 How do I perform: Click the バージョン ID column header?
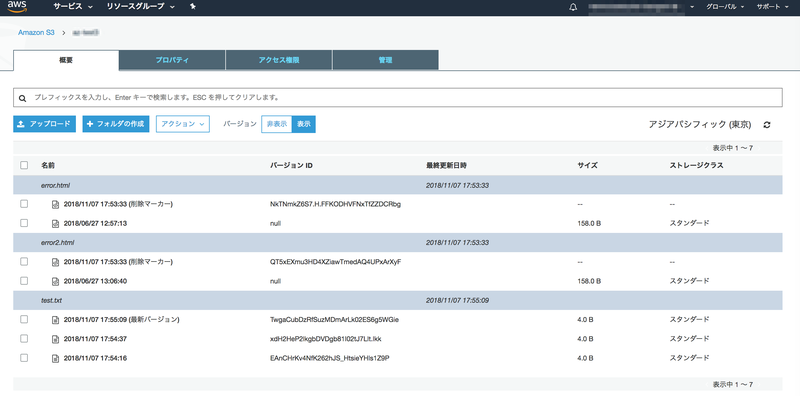(291, 165)
